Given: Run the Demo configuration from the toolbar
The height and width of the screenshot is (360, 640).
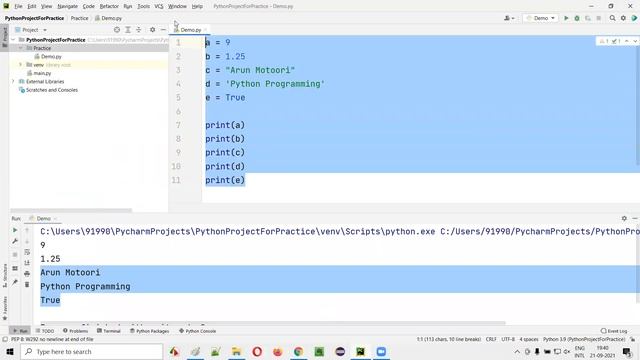Looking at the screenshot, I should pos(566,18).
